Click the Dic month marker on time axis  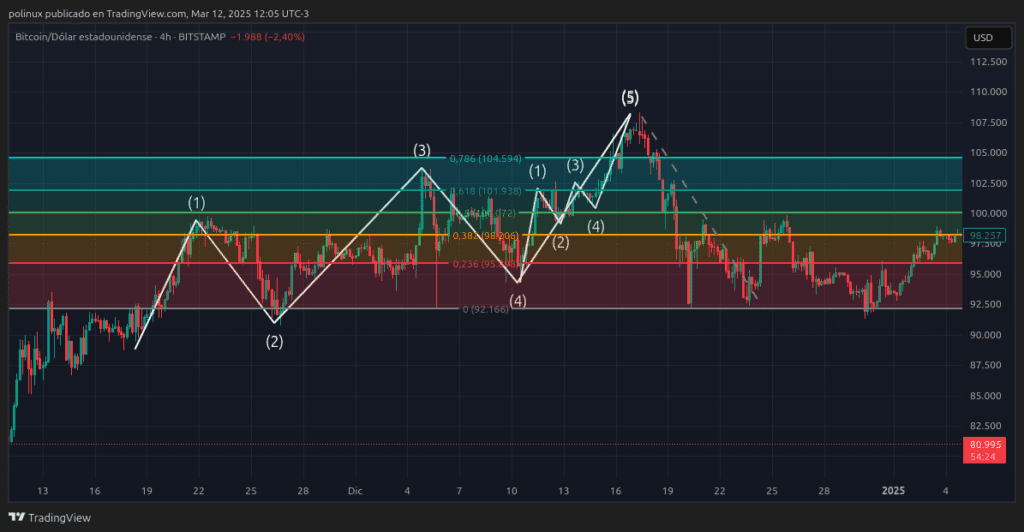pos(354,491)
